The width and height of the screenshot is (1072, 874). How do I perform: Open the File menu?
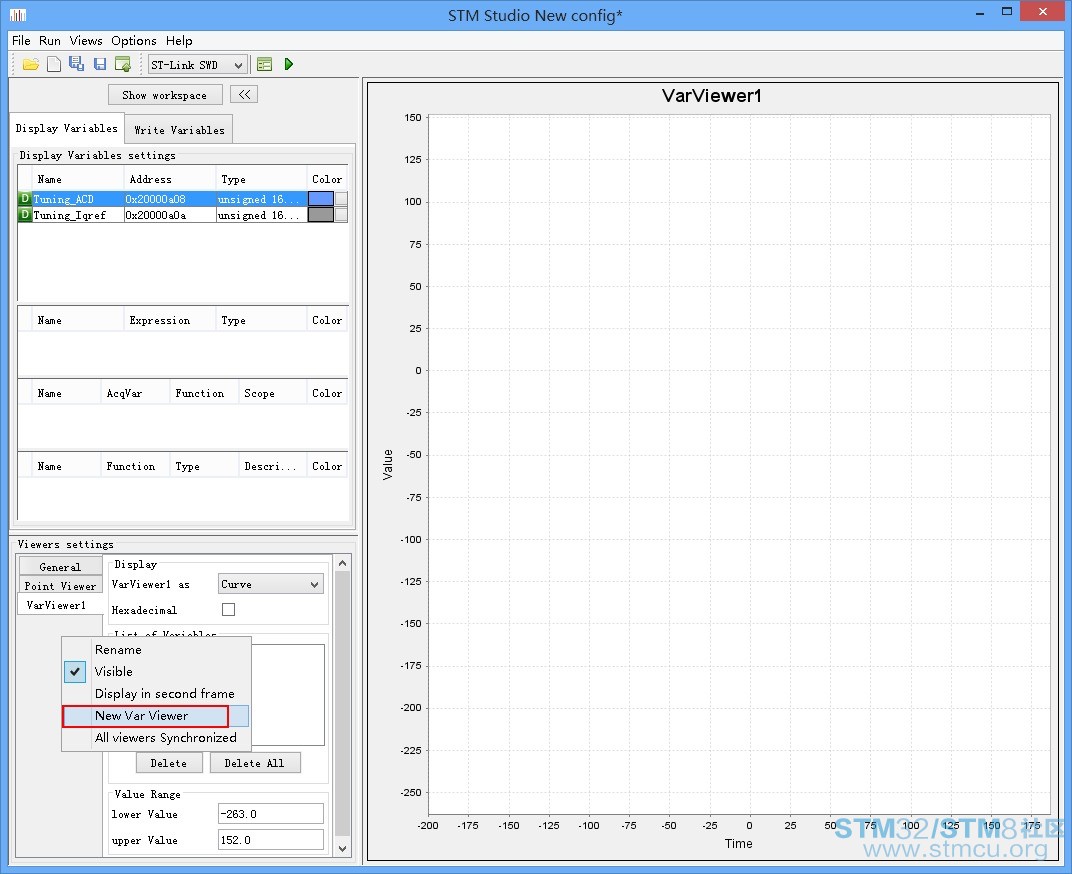tap(21, 40)
